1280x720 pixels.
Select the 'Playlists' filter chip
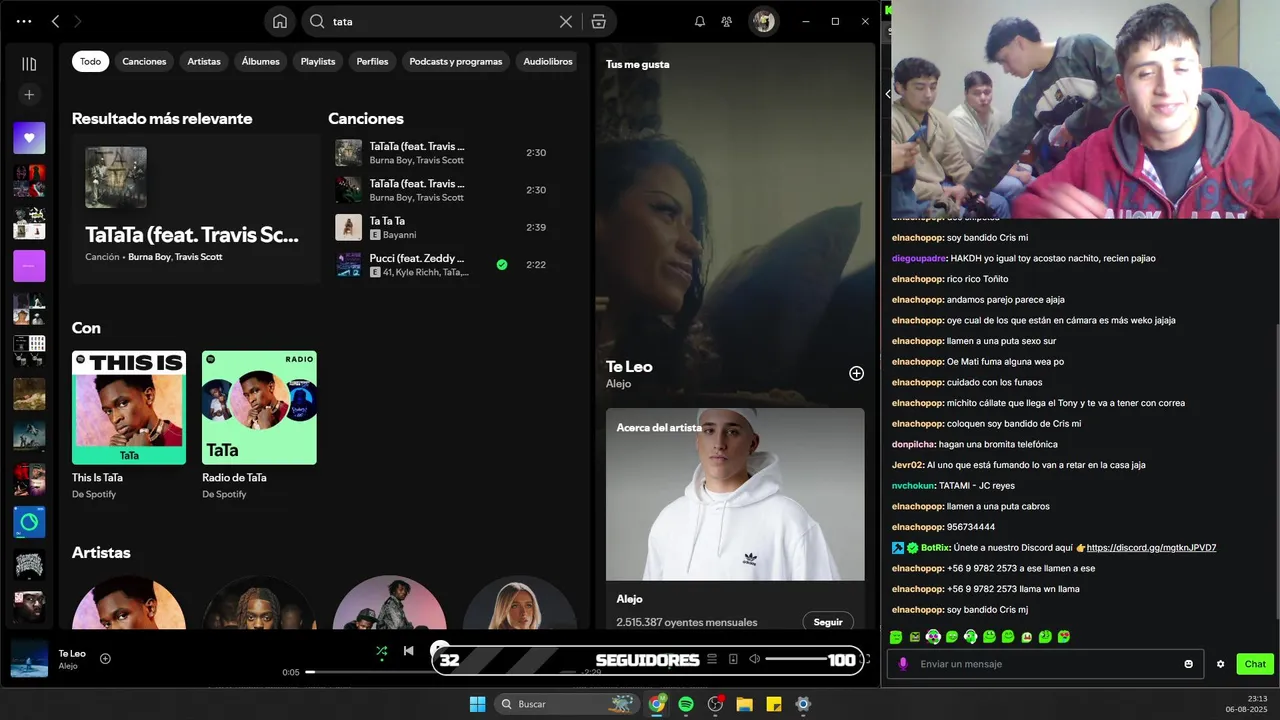318,61
